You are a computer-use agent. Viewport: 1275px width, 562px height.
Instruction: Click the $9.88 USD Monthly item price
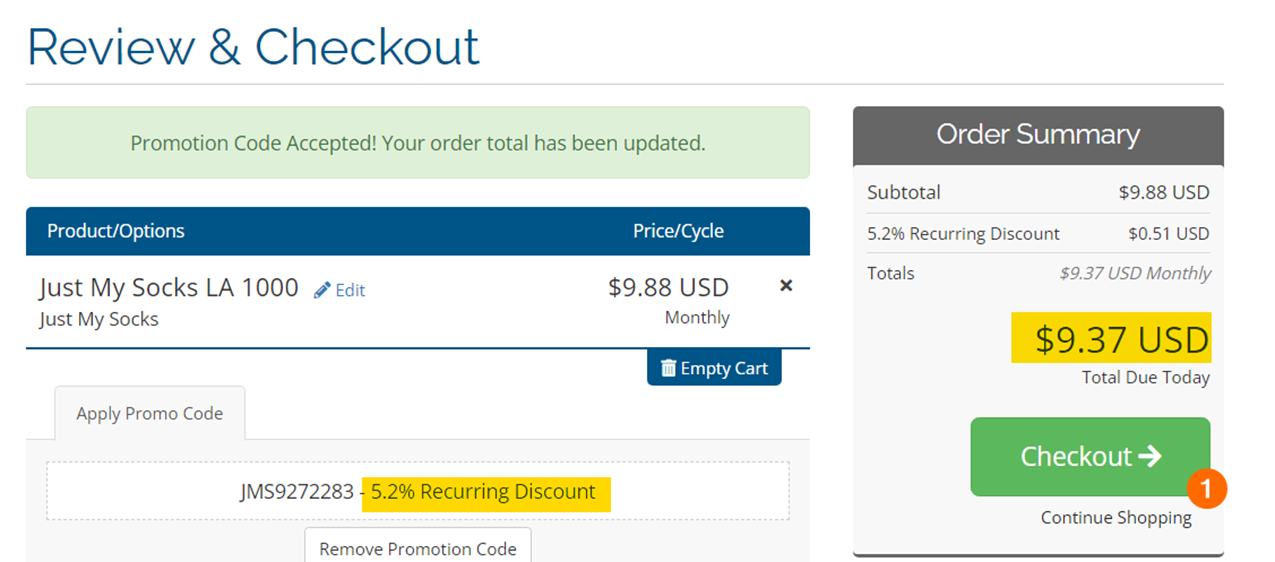668,288
